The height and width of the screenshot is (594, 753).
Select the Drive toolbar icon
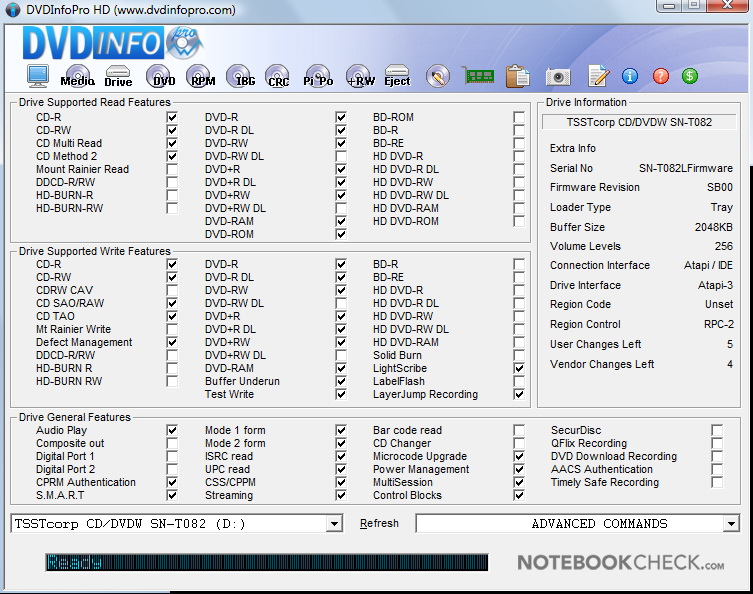point(118,76)
